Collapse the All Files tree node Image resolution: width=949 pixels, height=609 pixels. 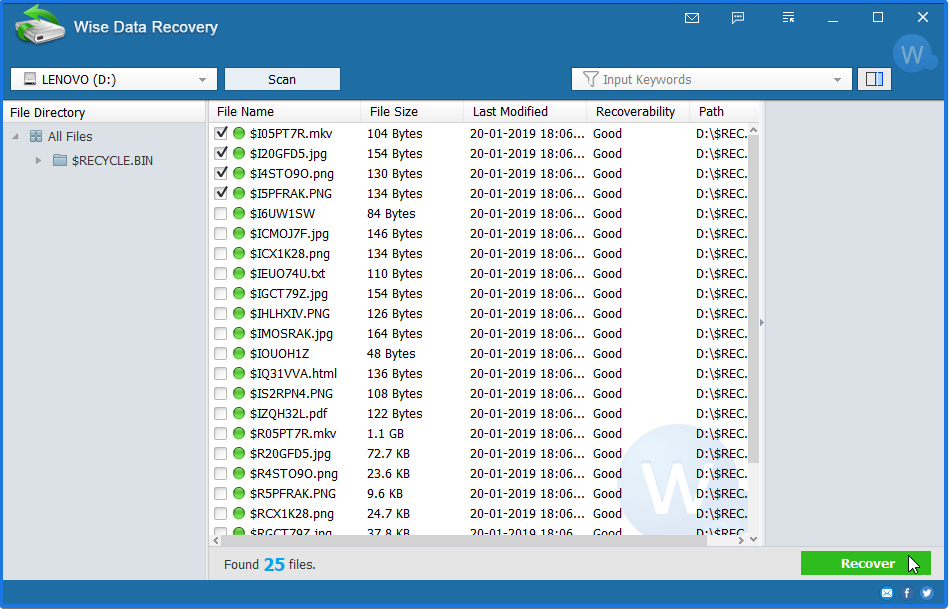point(16,137)
